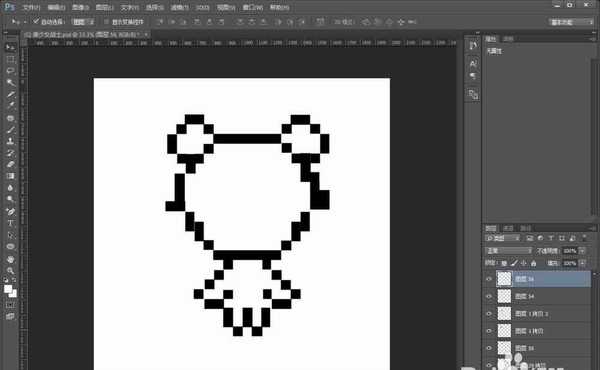Viewport: 600px width, 370px height.
Task: Click the opacity 100% input field
Action: pos(570,251)
